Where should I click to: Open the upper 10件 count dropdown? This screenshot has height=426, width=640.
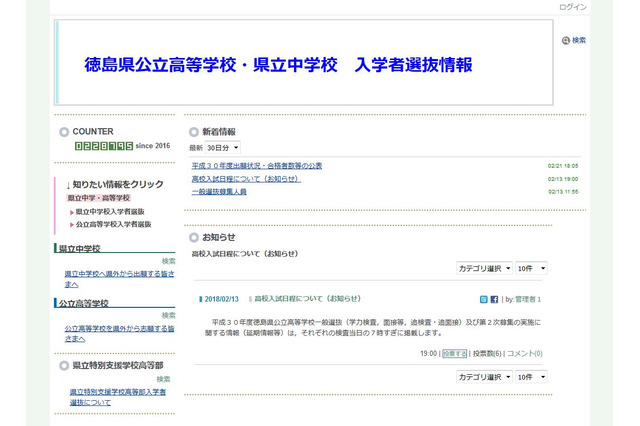click(x=531, y=269)
